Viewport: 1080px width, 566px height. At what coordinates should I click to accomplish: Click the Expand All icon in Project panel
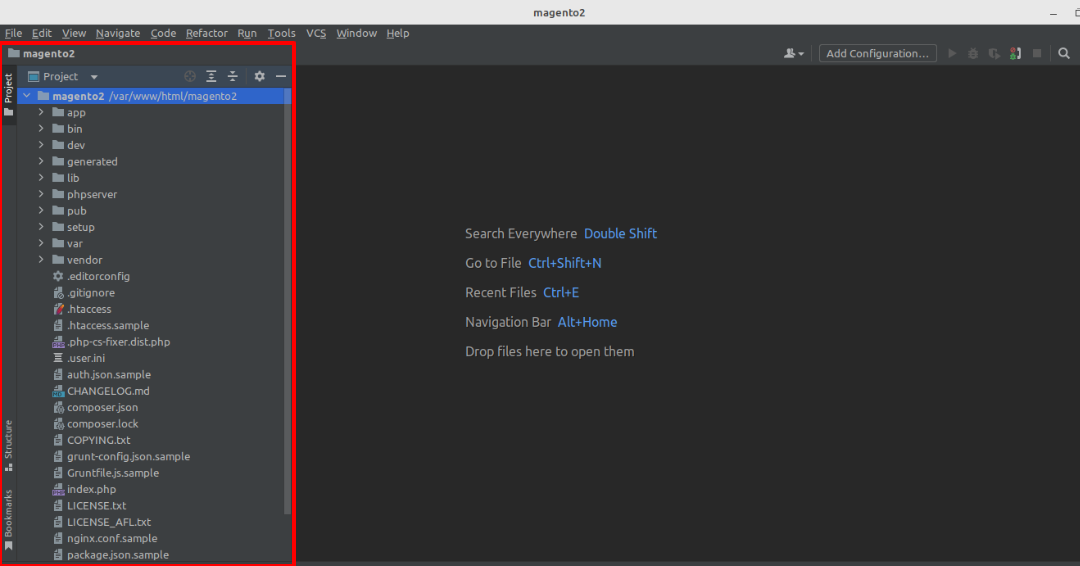pyautogui.click(x=211, y=76)
